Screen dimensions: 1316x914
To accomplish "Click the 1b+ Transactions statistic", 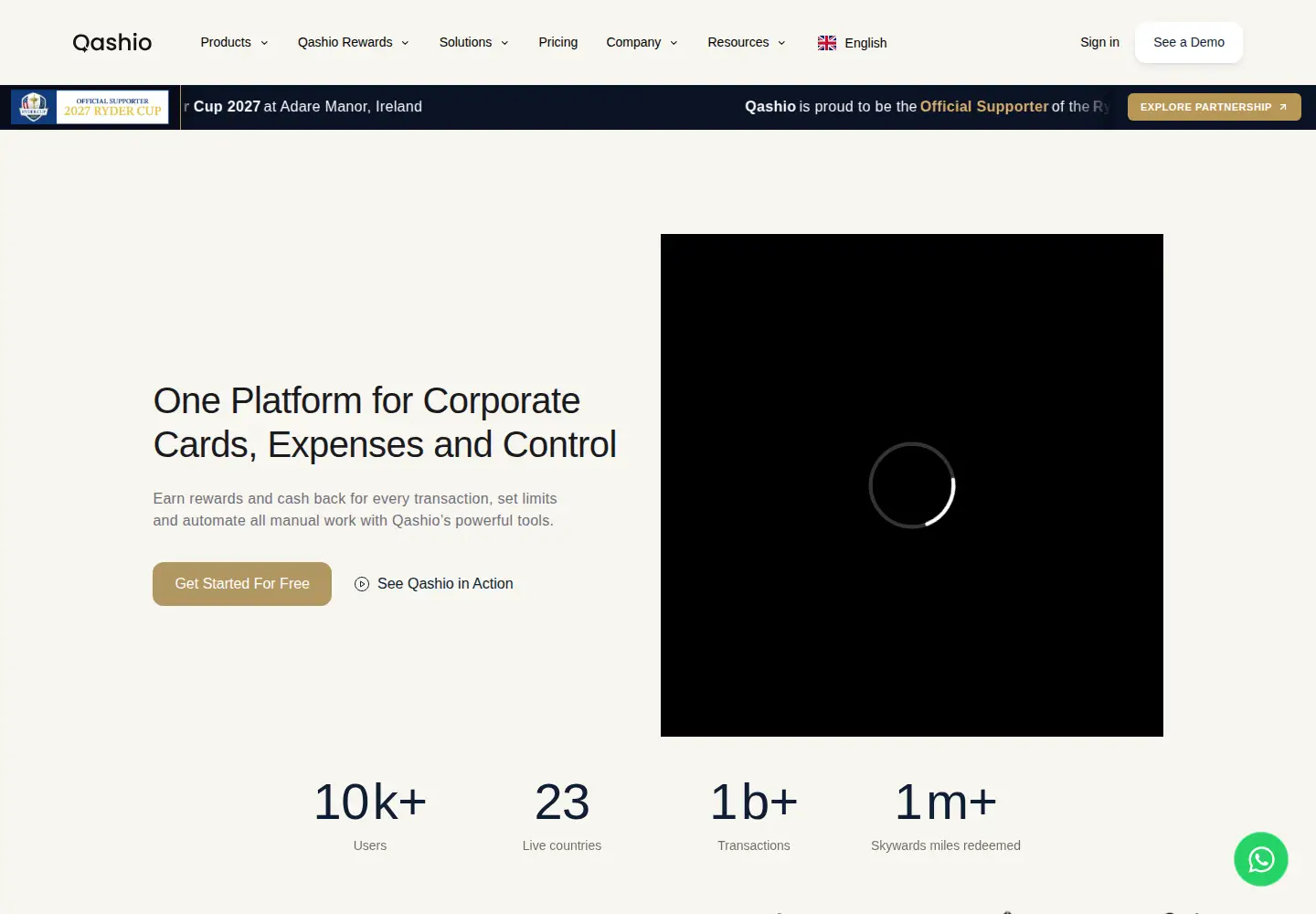I will (x=754, y=815).
